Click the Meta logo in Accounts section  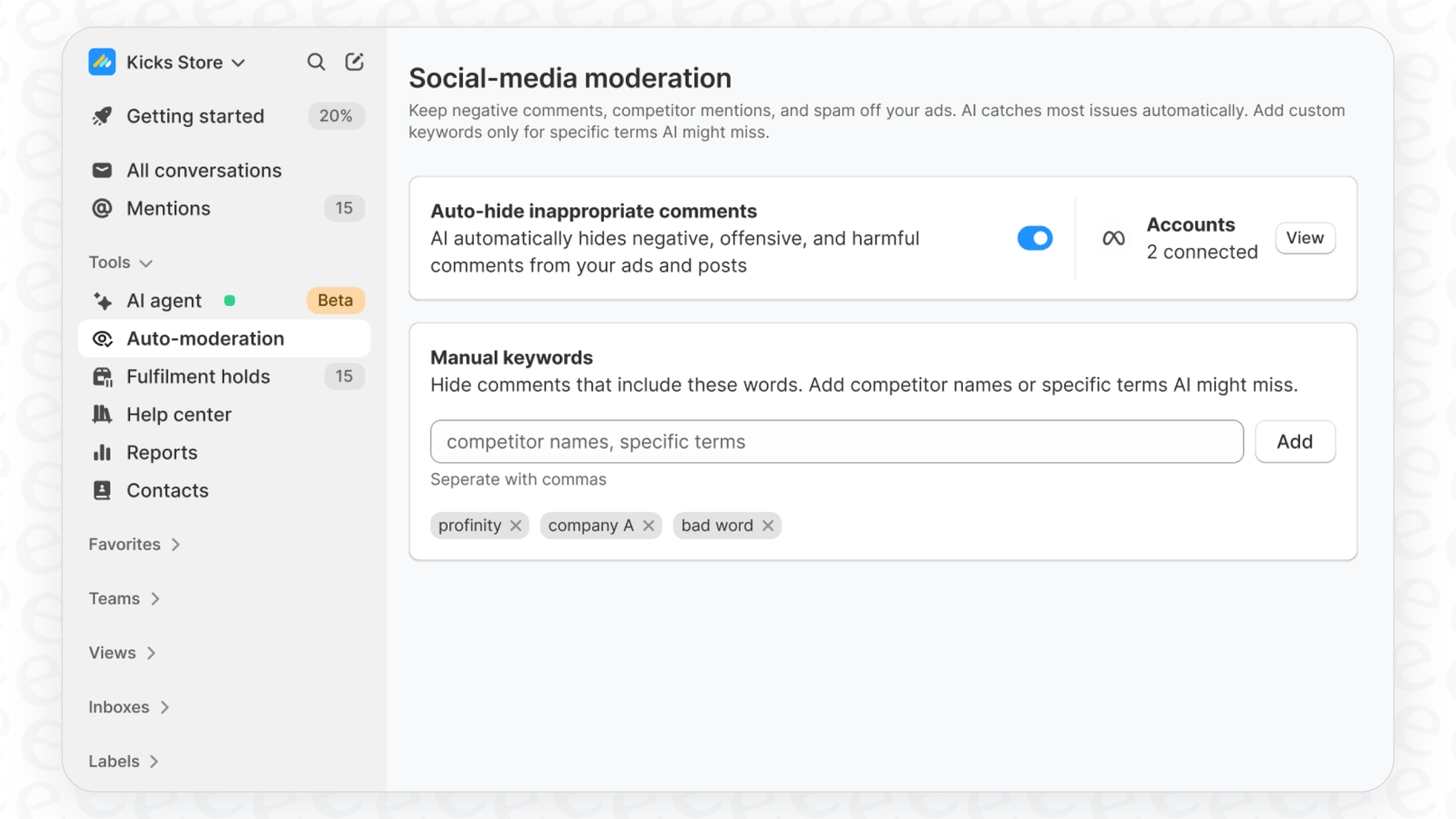point(1114,237)
